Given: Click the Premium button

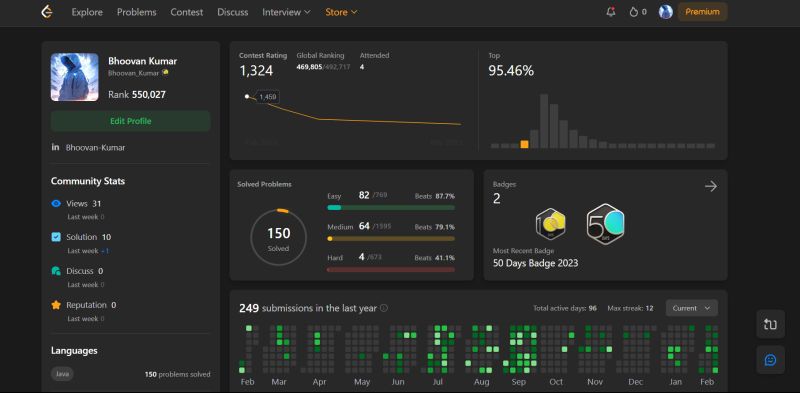Looking at the screenshot, I should pos(703,12).
